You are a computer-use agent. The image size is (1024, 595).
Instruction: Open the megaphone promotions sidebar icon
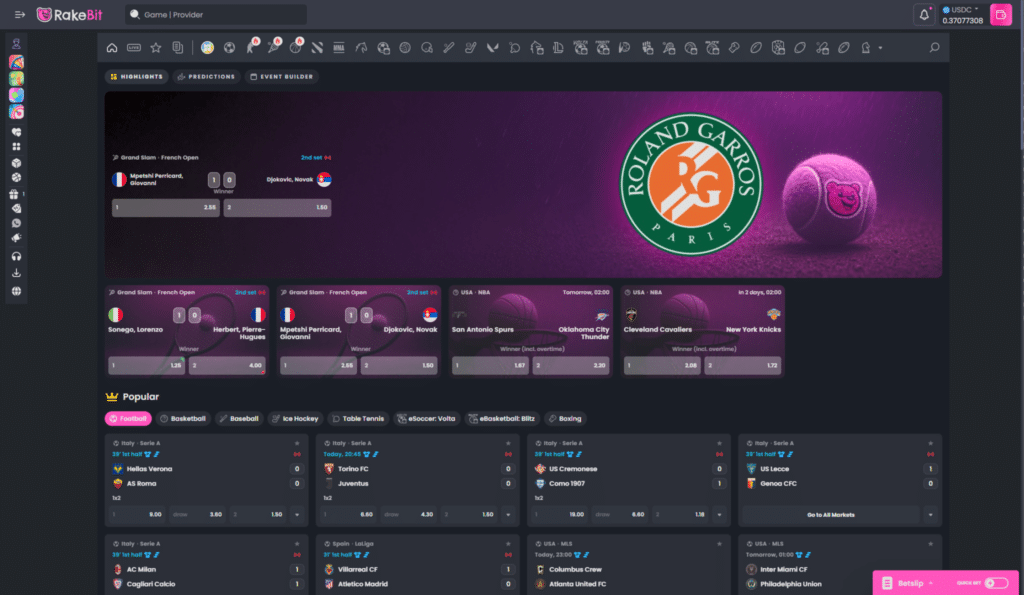coord(16,238)
